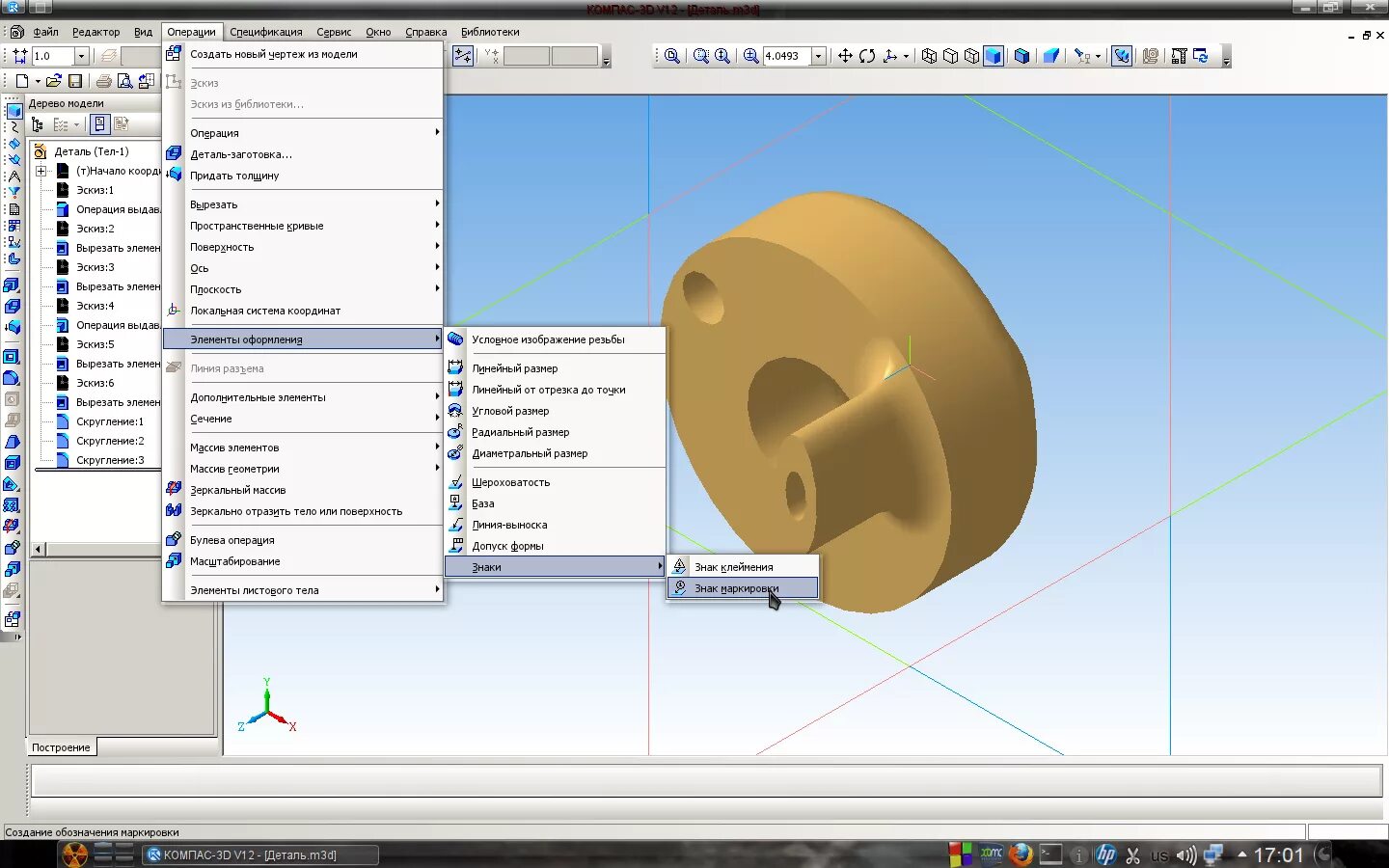Click the Зеркальный массив icon
The width and height of the screenshot is (1389, 868).
[x=174, y=490]
